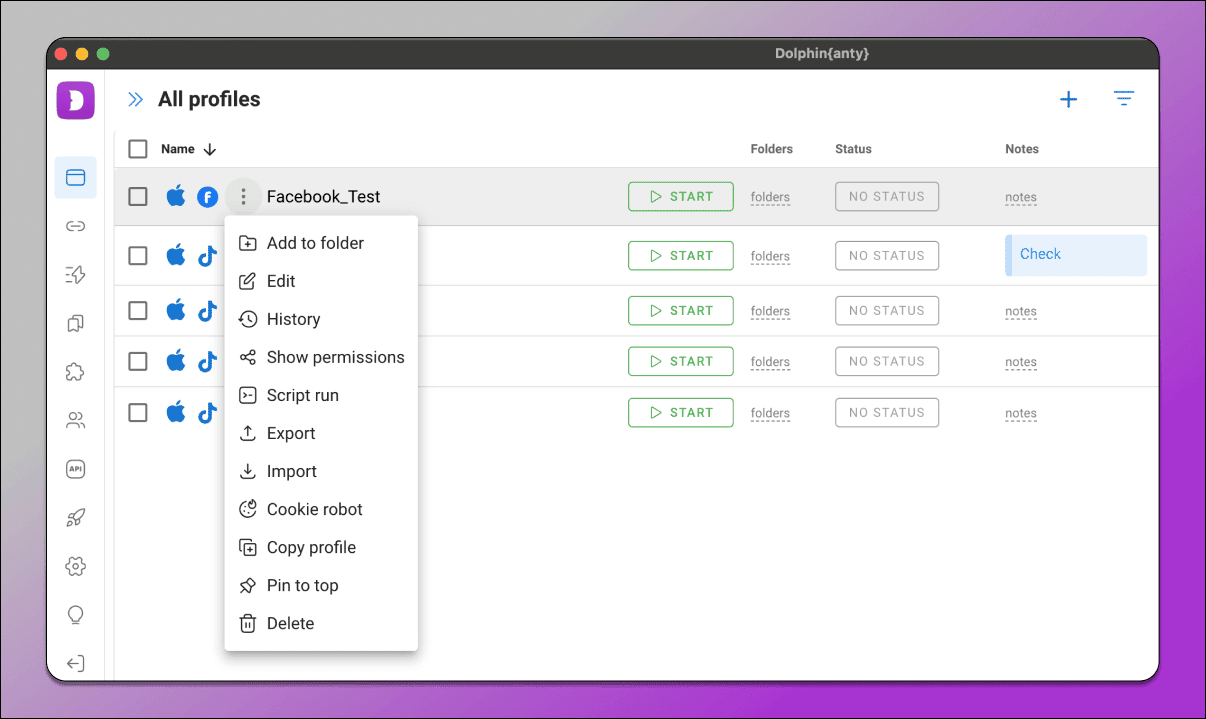This screenshot has height=719, width=1206.
Task: Open NO STATUS dropdown for Facebook_Test
Action: coord(887,196)
